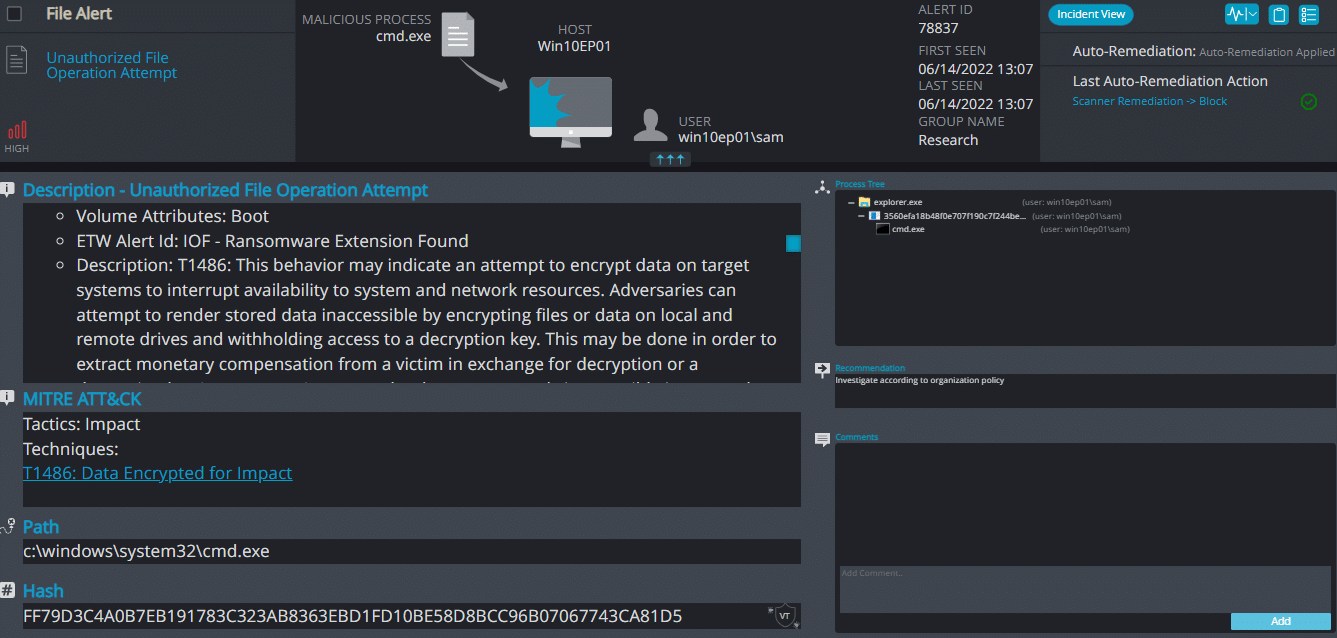Click 'ETW Alert Id: IOF - Ransomware Extension Found'
This screenshot has width=1337, height=638.
click(x=272, y=241)
